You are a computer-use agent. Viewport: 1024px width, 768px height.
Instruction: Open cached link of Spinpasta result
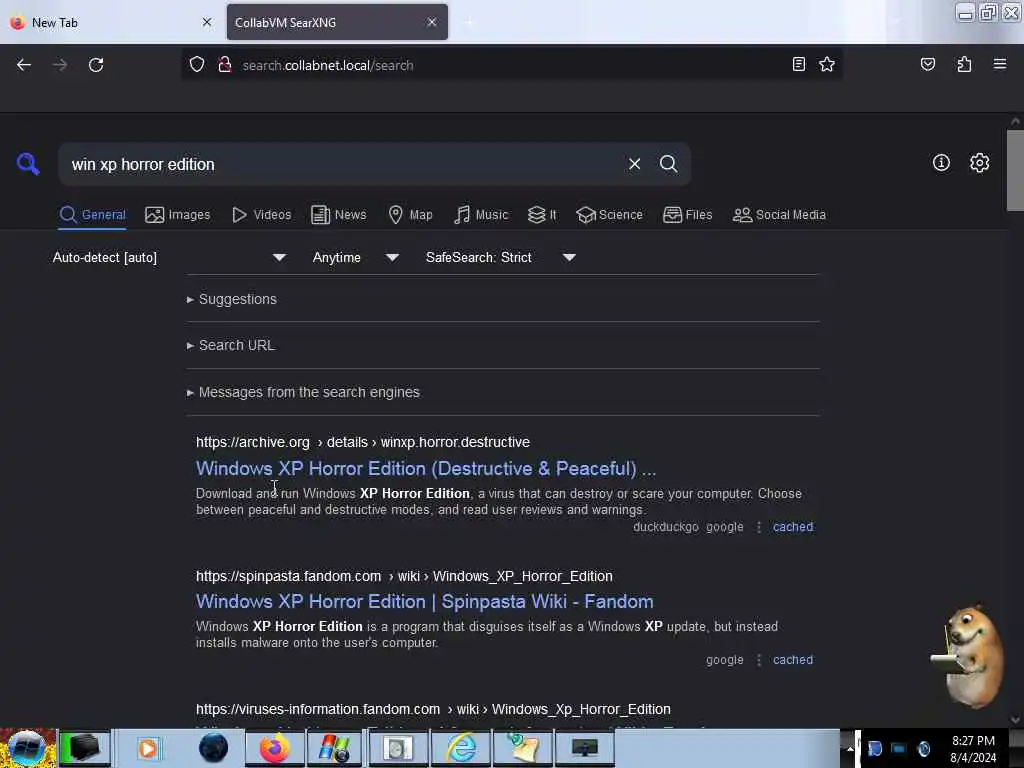pyautogui.click(x=793, y=660)
